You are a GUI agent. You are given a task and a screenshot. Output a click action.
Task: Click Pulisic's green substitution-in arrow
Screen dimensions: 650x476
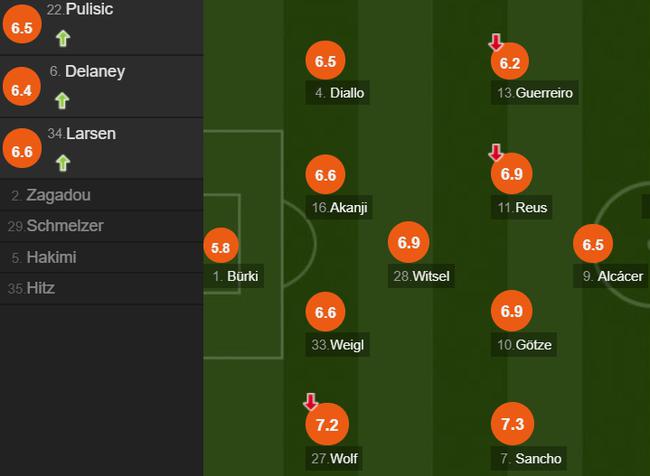[63, 39]
